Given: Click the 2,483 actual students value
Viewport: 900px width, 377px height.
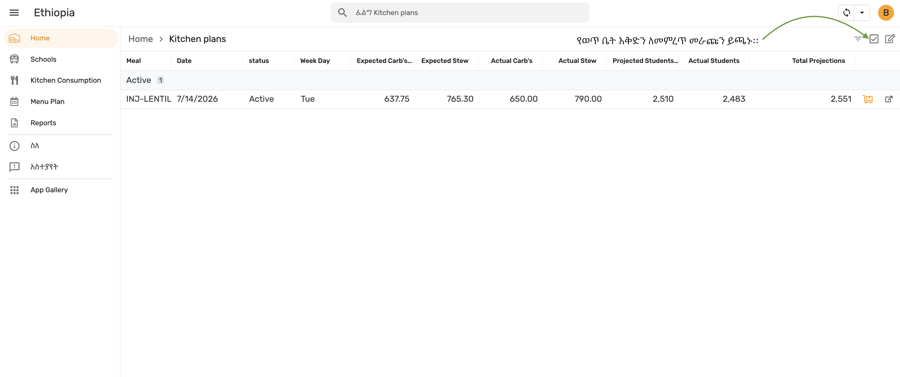Looking at the screenshot, I should (734, 99).
